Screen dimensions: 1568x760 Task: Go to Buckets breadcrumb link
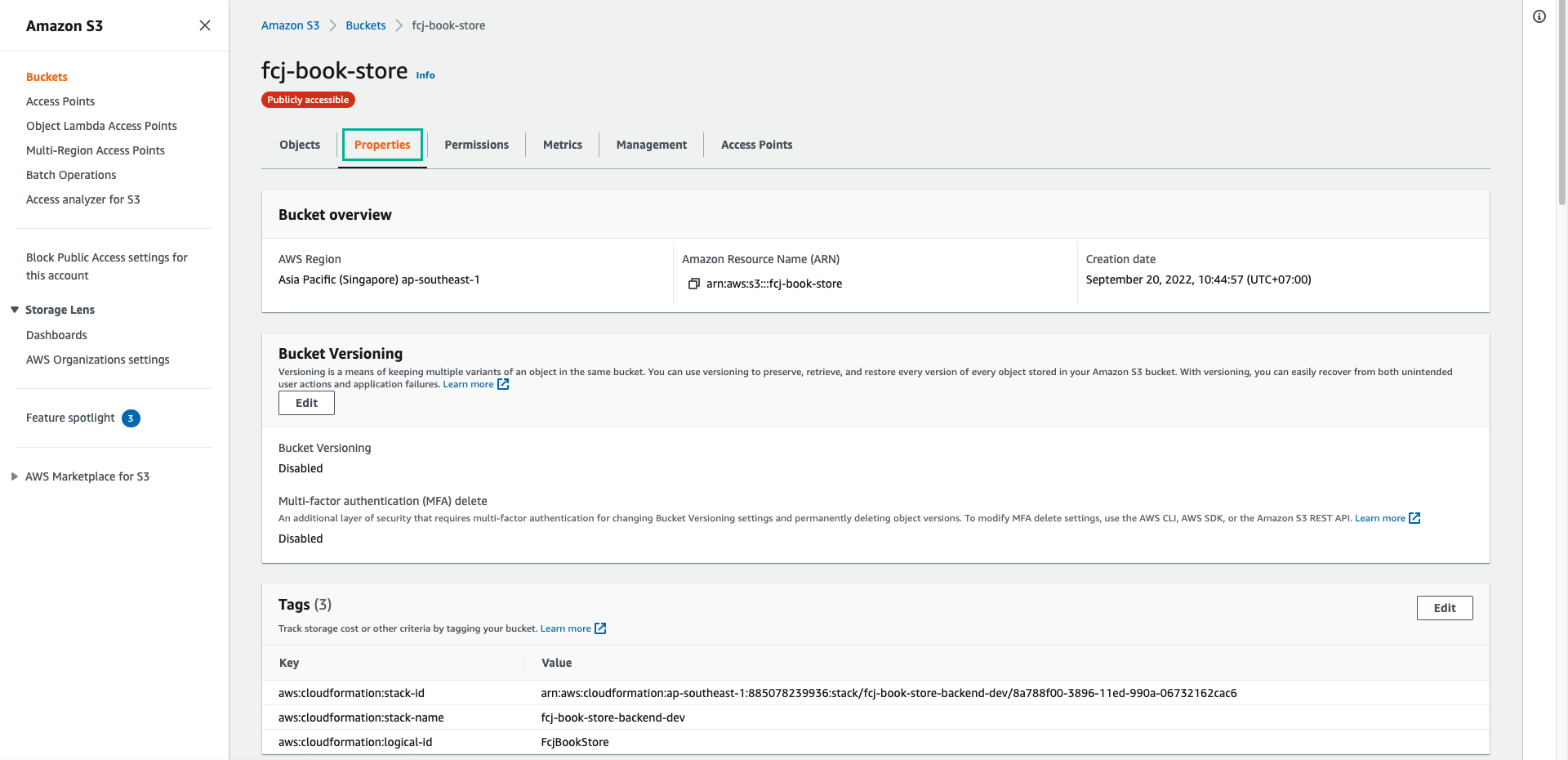click(365, 25)
